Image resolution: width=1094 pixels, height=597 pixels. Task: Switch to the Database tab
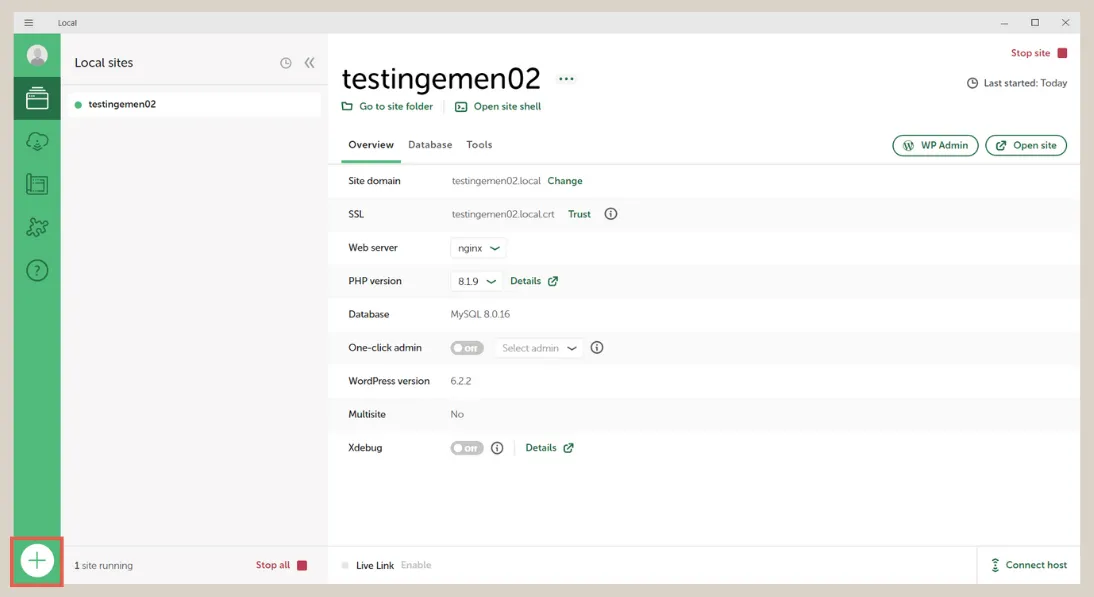[430, 145]
